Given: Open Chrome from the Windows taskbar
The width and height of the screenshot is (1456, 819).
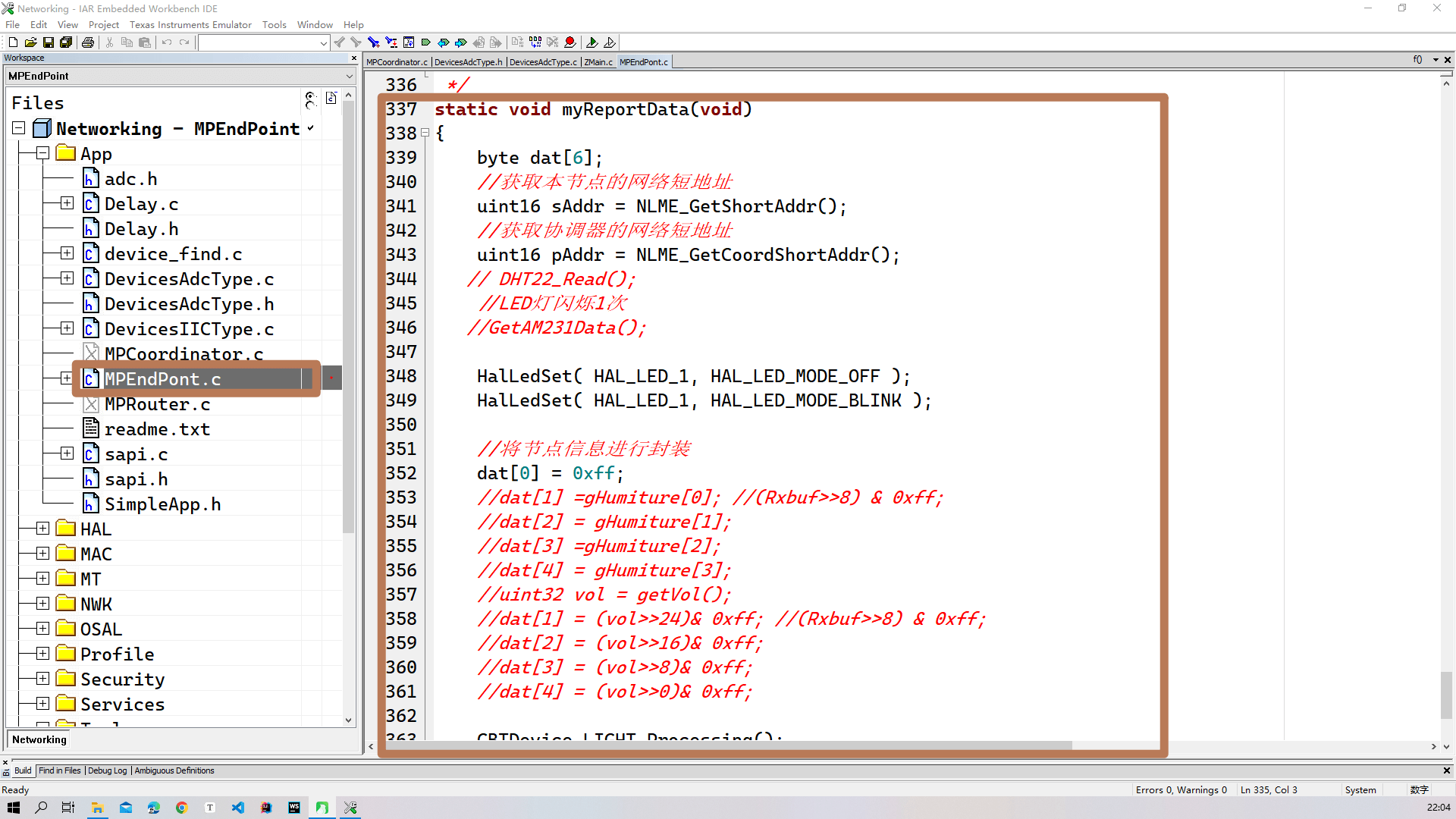Looking at the screenshot, I should pos(181,808).
